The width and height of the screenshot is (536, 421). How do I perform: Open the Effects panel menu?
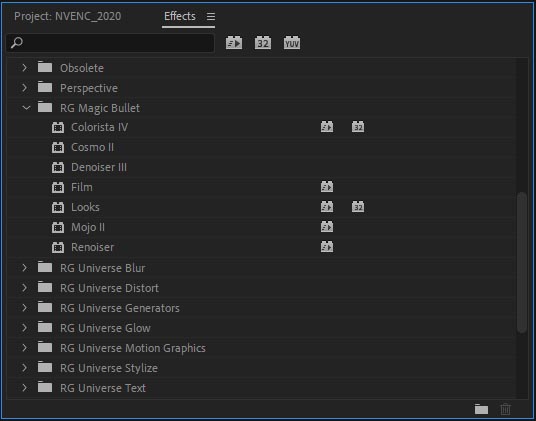point(211,16)
